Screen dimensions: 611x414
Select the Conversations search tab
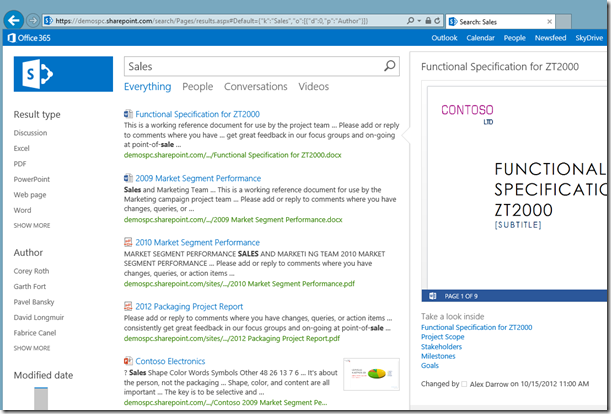pyautogui.click(x=256, y=87)
